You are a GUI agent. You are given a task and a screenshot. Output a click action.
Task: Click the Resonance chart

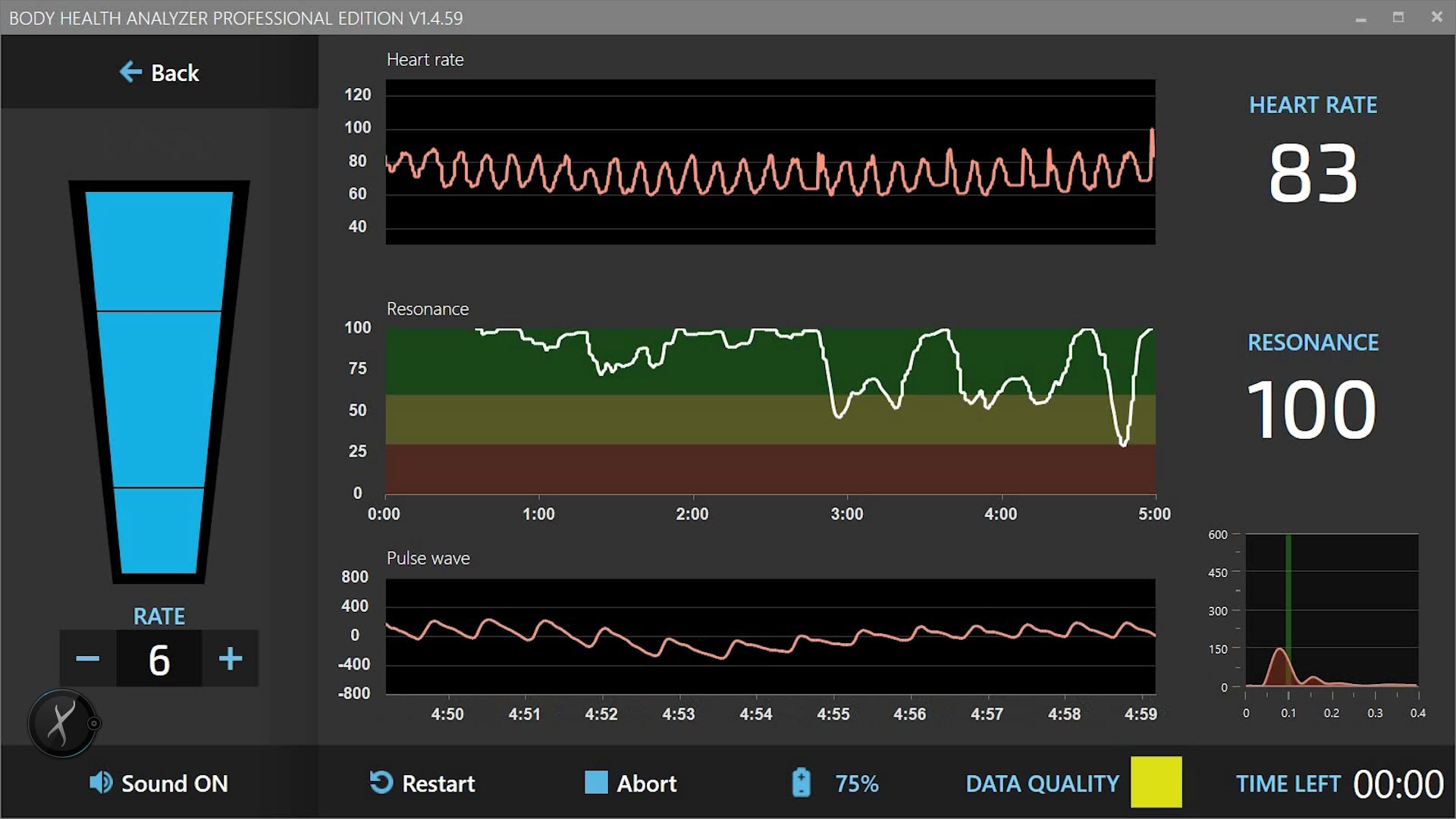pos(770,410)
